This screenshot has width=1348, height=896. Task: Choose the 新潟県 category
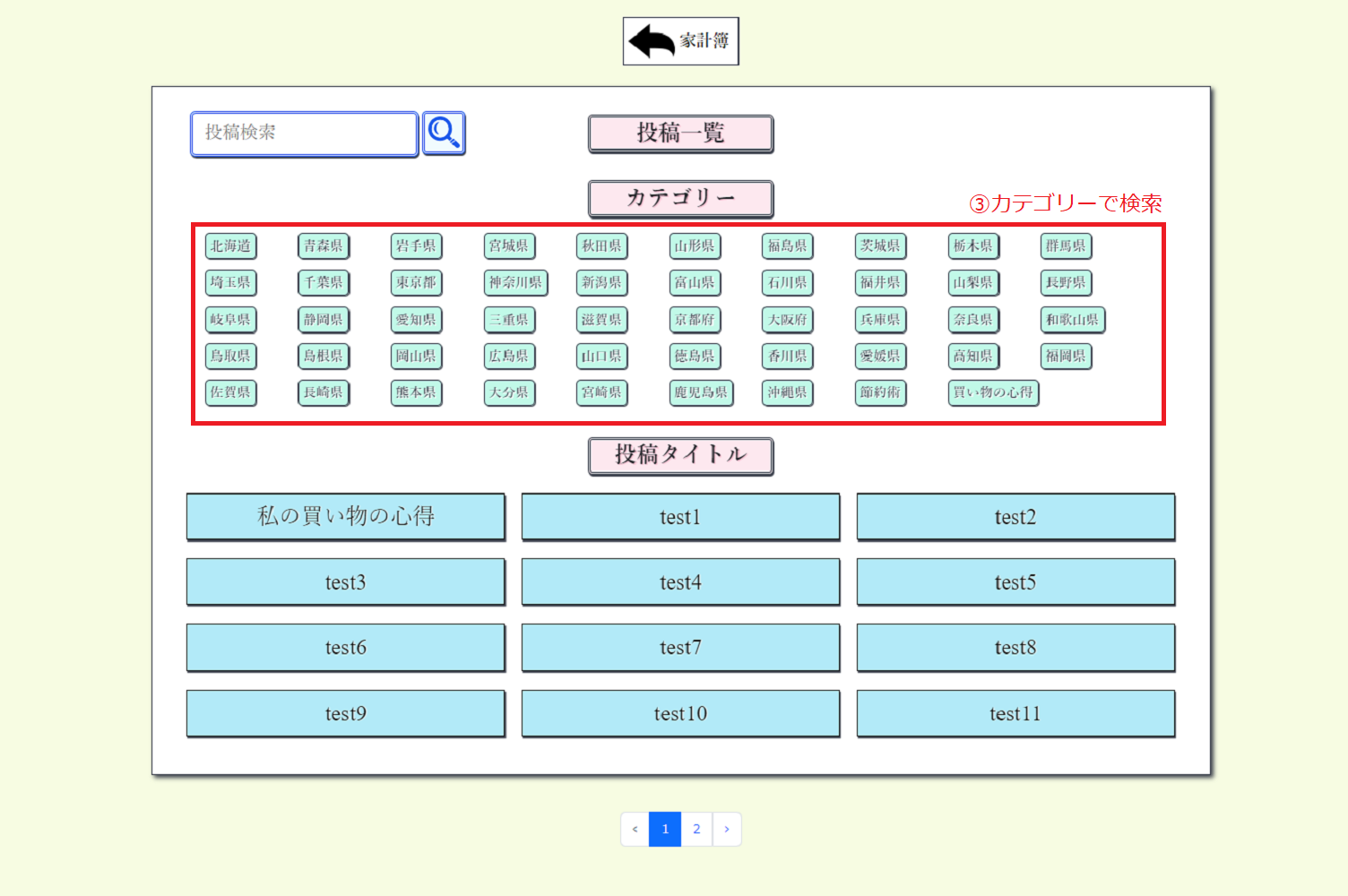pos(602,283)
